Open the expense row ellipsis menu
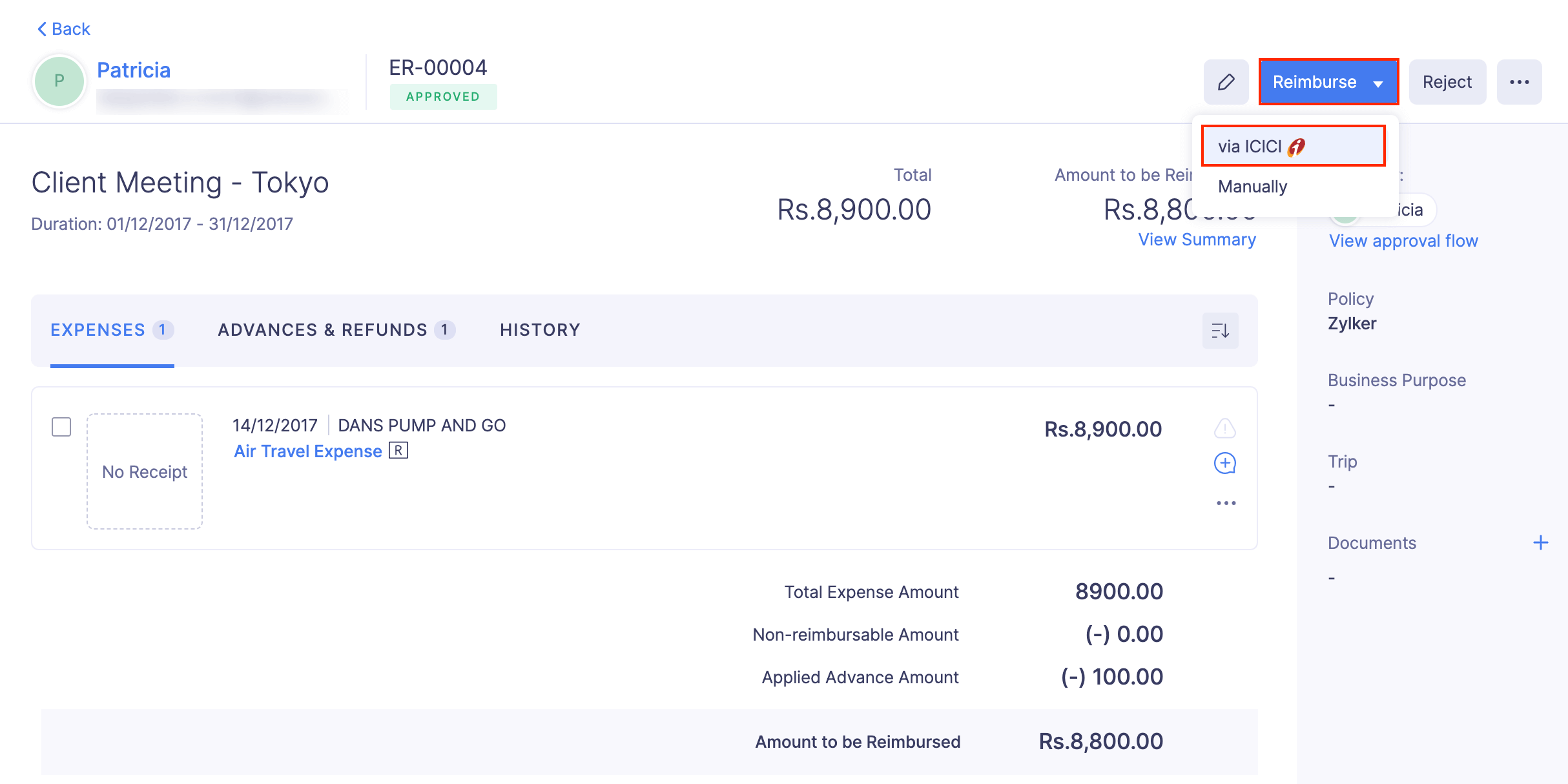 click(x=1225, y=502)
